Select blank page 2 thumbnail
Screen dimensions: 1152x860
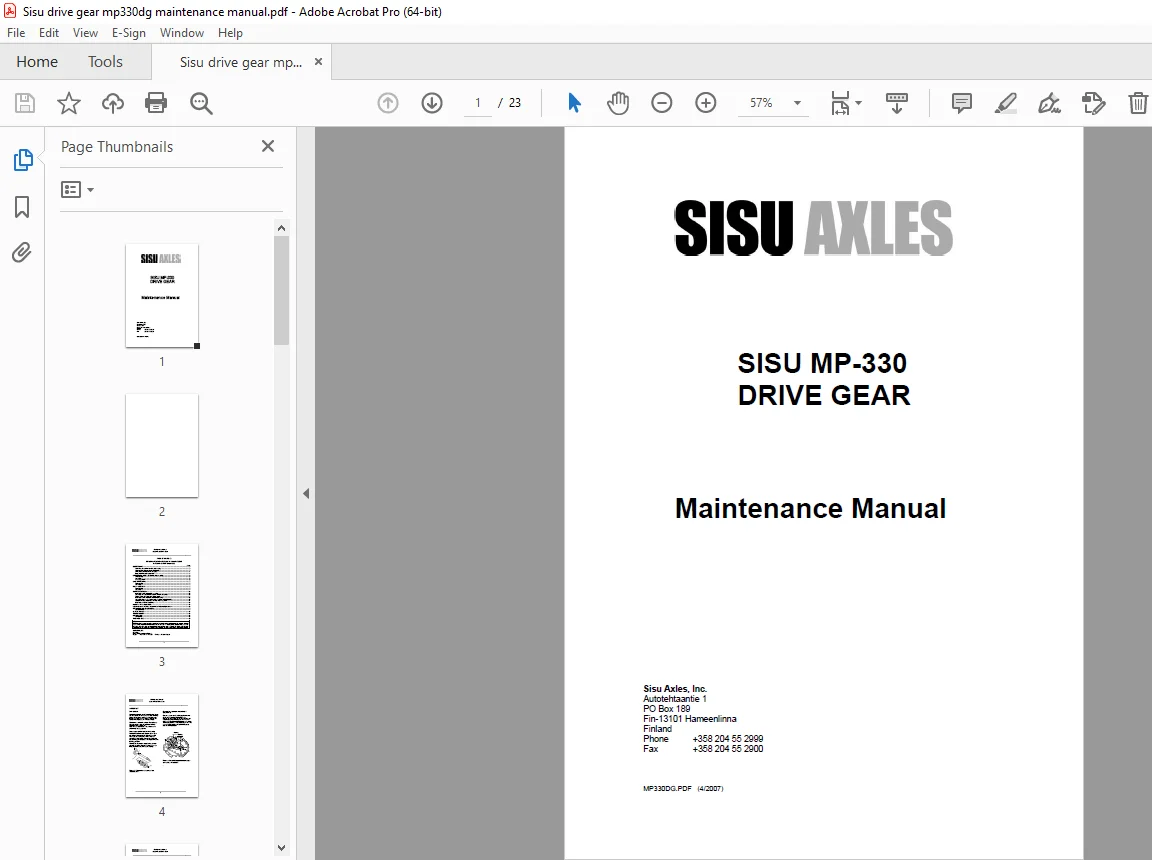pyautogui.click(x=162, y=445)
